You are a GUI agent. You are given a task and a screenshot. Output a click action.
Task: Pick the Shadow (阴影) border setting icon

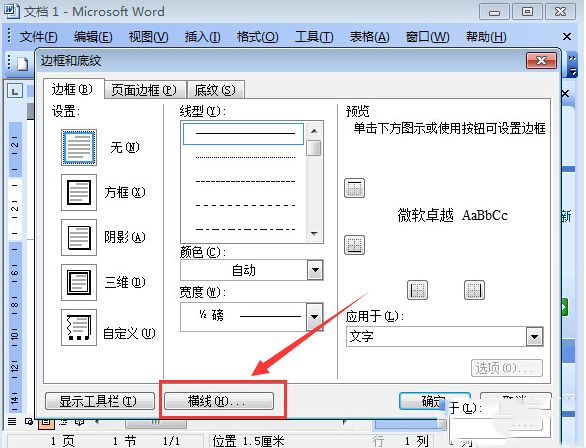pyautogui.click(x=79, y=237)
